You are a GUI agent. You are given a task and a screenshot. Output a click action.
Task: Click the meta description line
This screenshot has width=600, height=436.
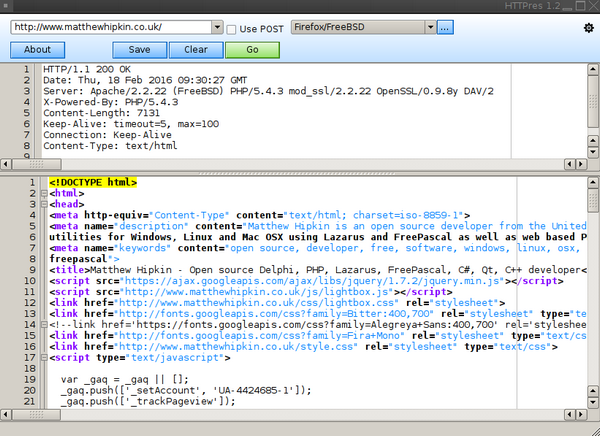318,226
